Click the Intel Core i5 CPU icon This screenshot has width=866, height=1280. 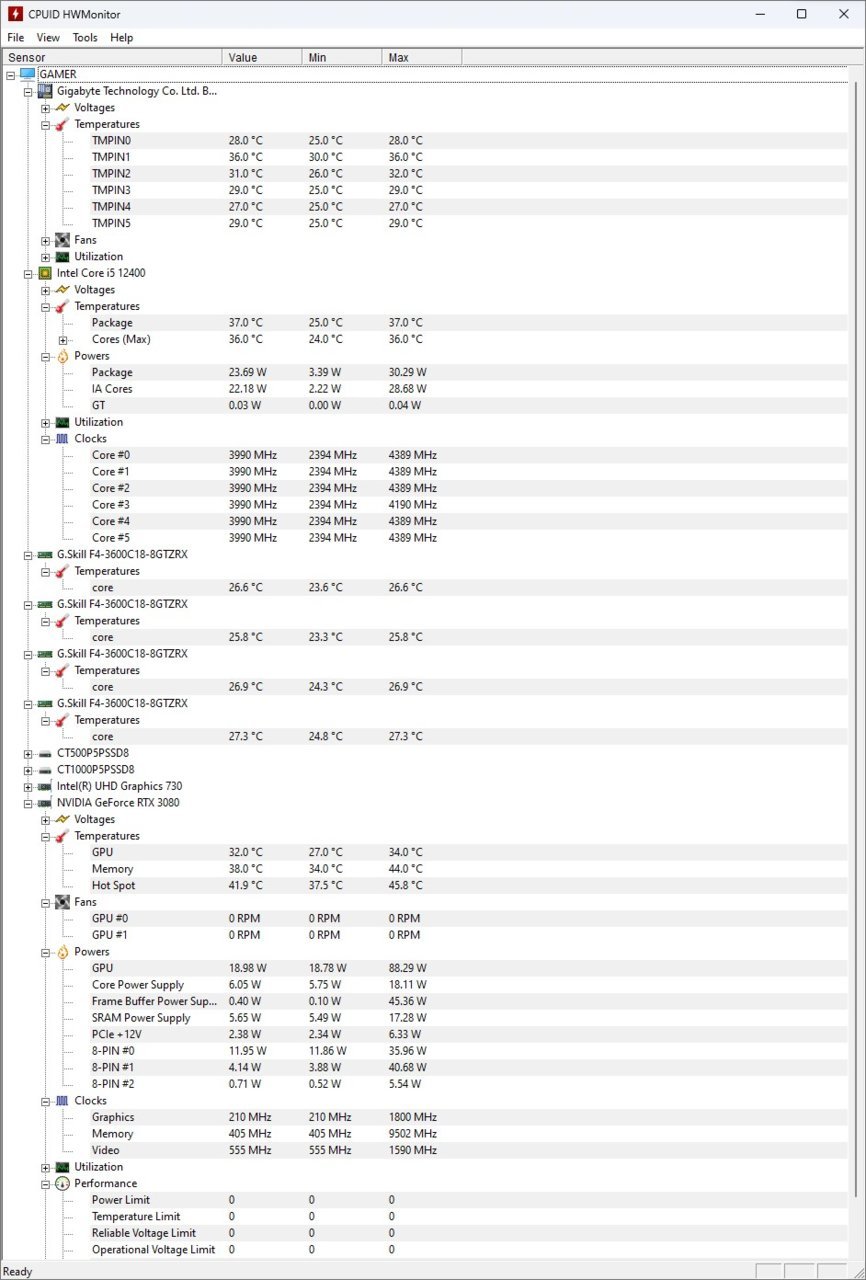pos(45,273)
